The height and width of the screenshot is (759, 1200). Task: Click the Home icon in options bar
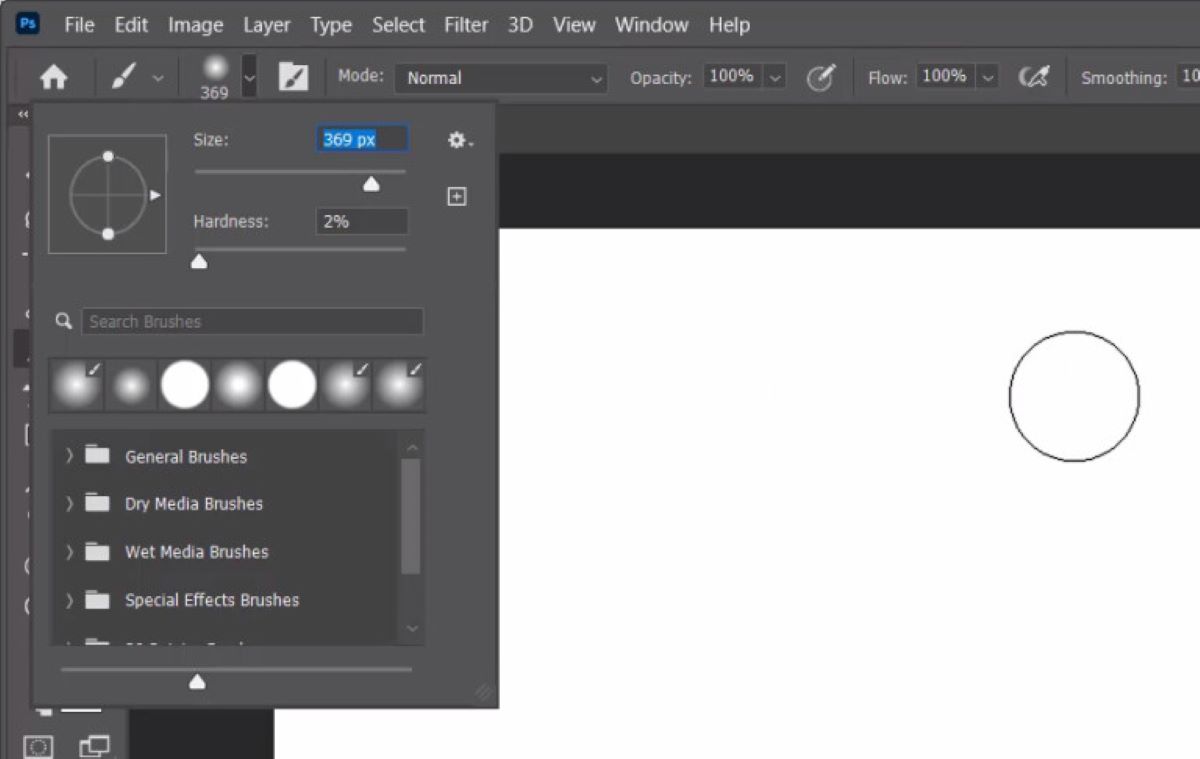coord(53,78)
